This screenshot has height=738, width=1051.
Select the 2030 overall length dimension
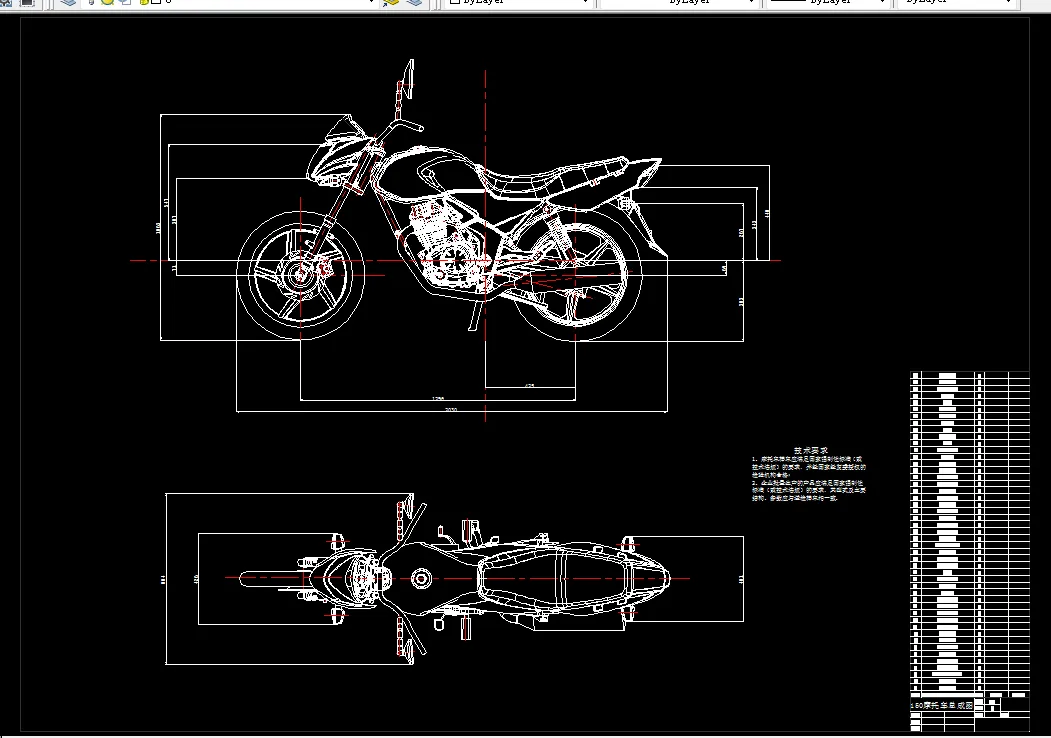451,409
